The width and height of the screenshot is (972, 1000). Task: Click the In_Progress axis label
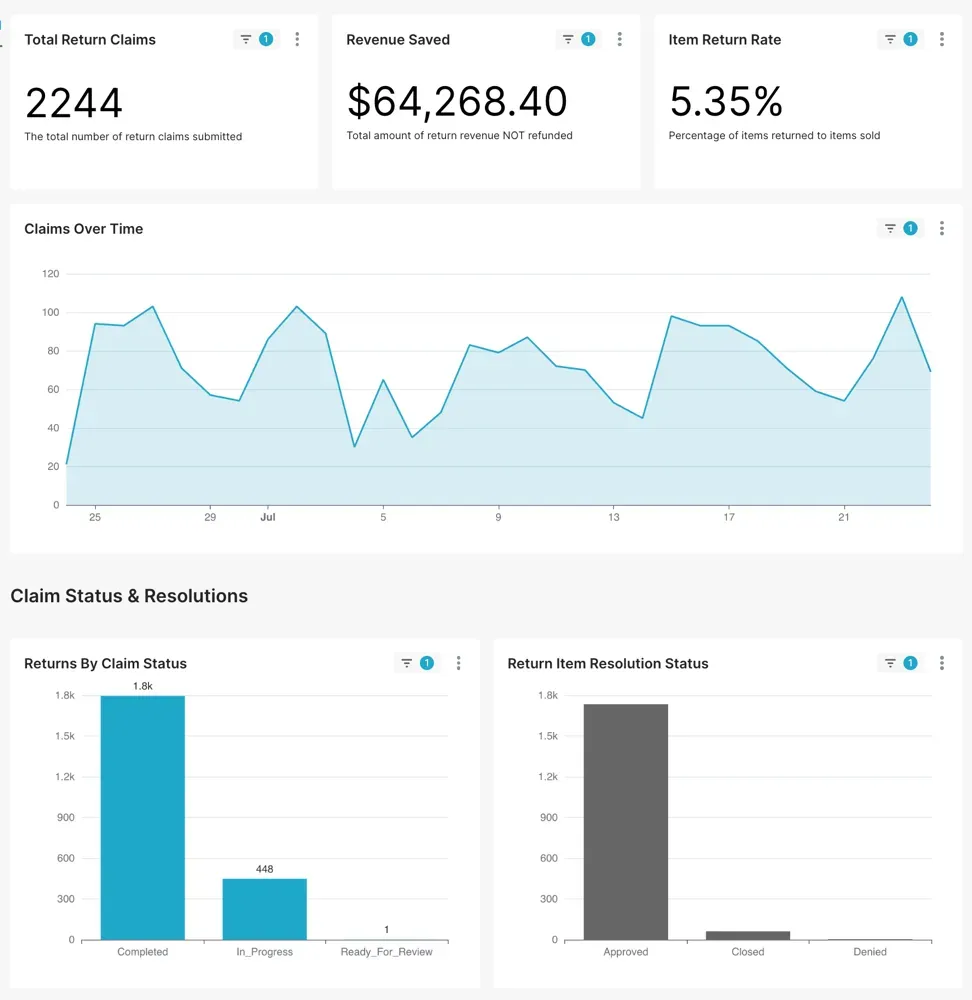(263, 951)
